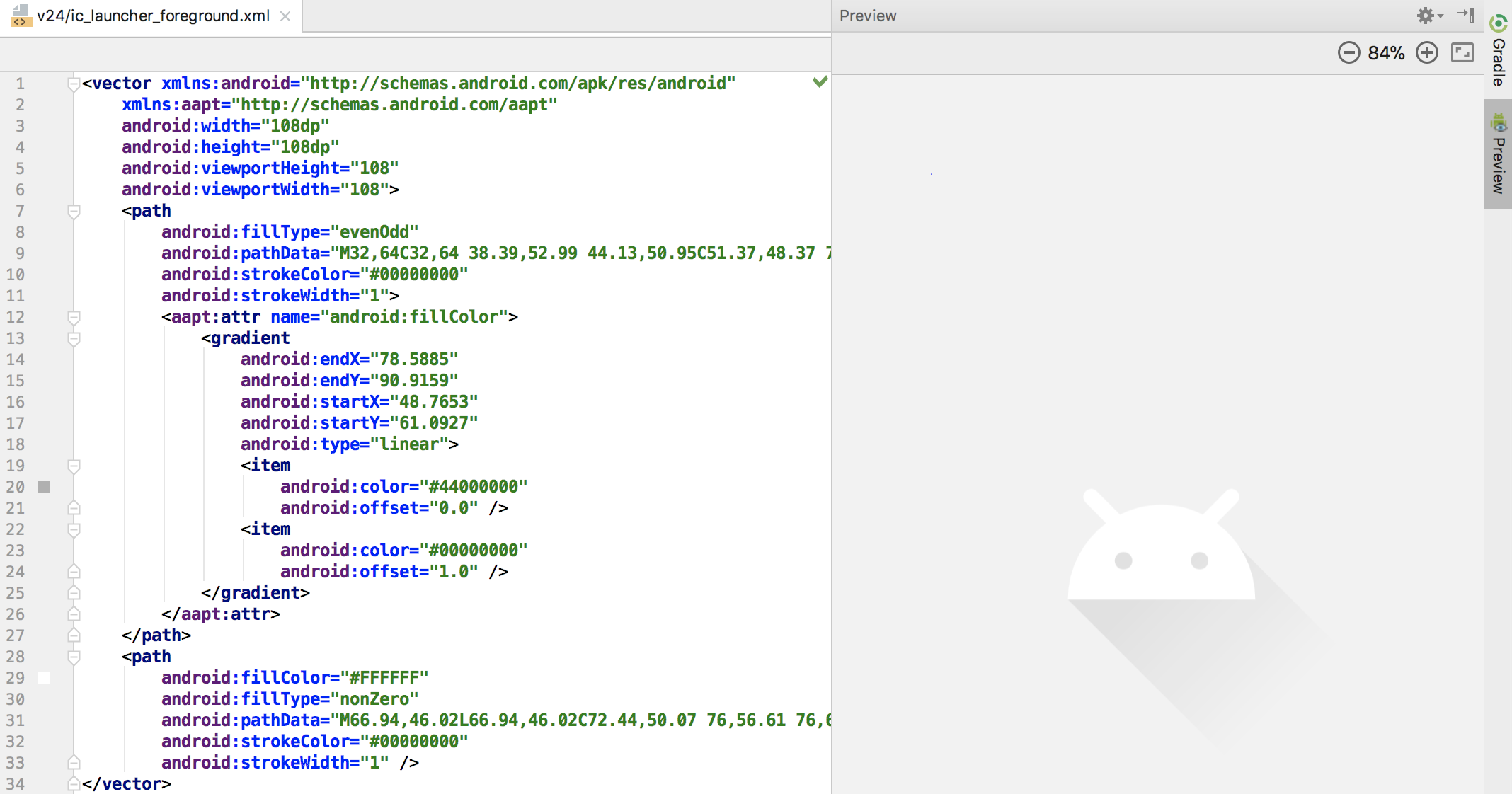Click the collapse arrow on line 7 path element
The height and width of the screenshot is (794, 1512).
tap(75, 211)
